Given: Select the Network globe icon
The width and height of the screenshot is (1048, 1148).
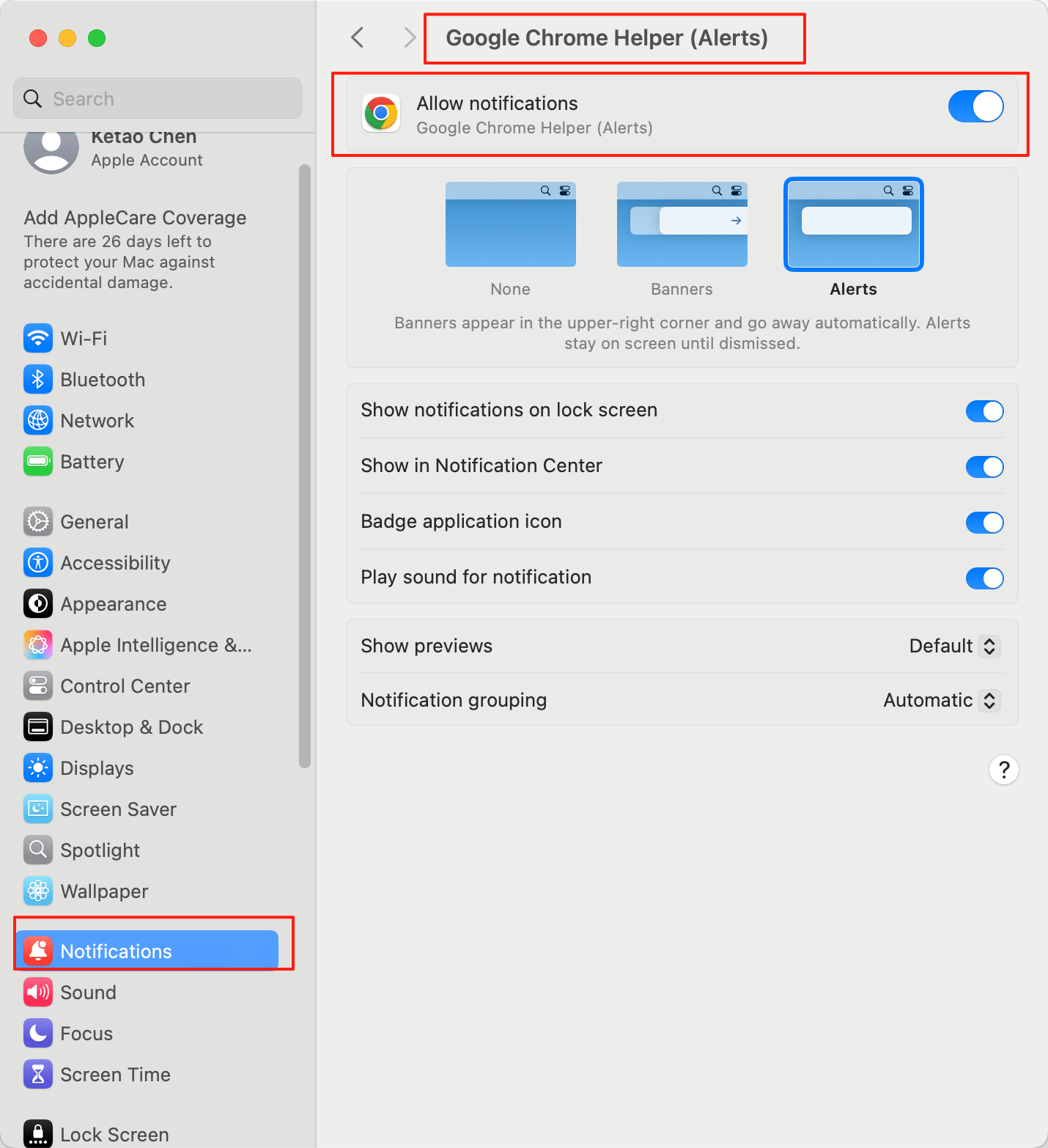Looking at the screenshot, I should [38, 420].
